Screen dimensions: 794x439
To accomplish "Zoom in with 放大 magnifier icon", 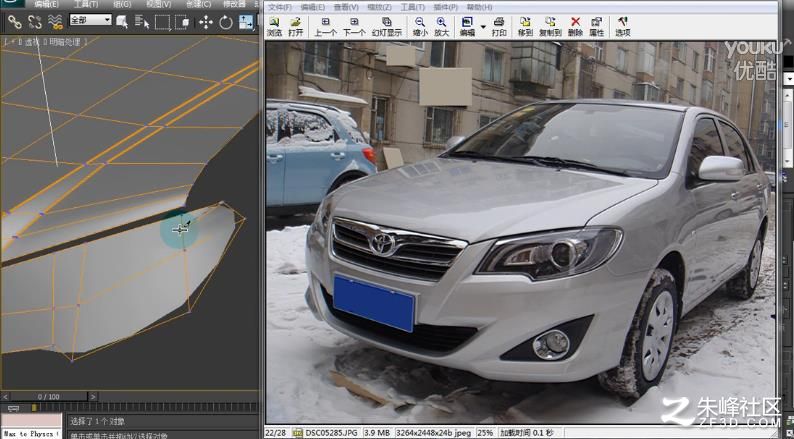I will coord(442,27).
